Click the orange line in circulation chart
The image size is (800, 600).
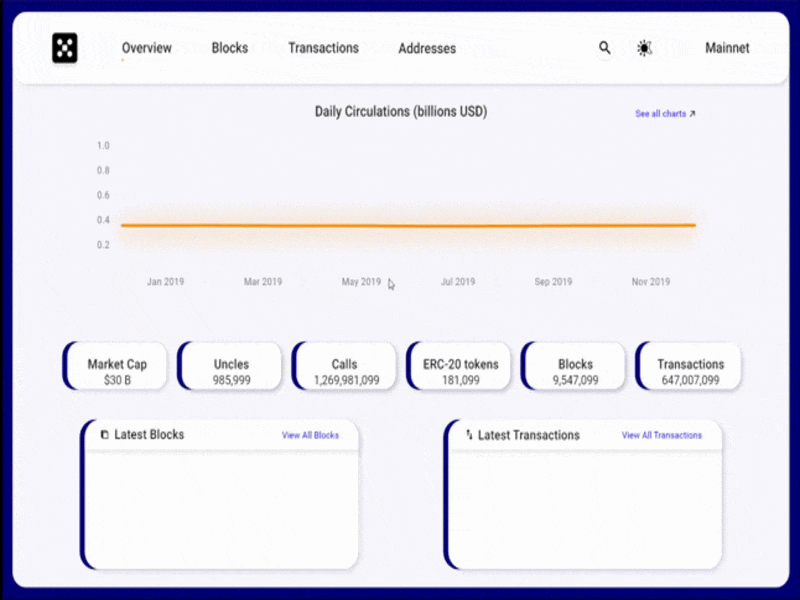click(x=408, y=226)
